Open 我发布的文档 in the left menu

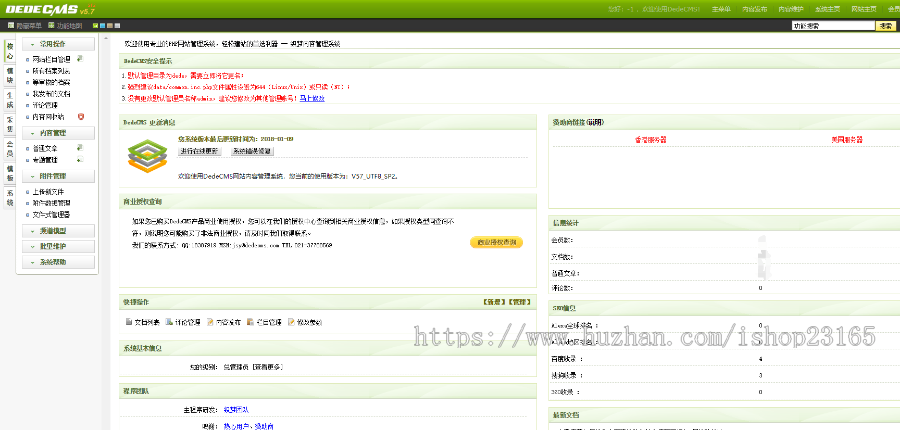point(51,94)
